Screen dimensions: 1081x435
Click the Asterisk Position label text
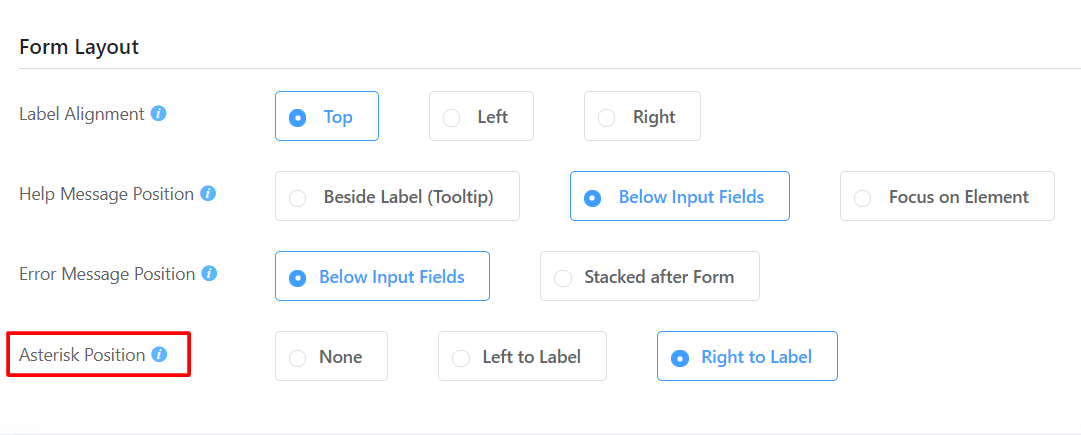(x=82, y=355)
